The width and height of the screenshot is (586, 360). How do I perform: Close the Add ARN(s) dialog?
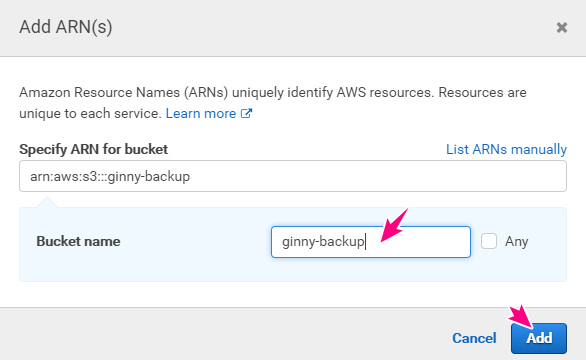click(x=562, y=27)
